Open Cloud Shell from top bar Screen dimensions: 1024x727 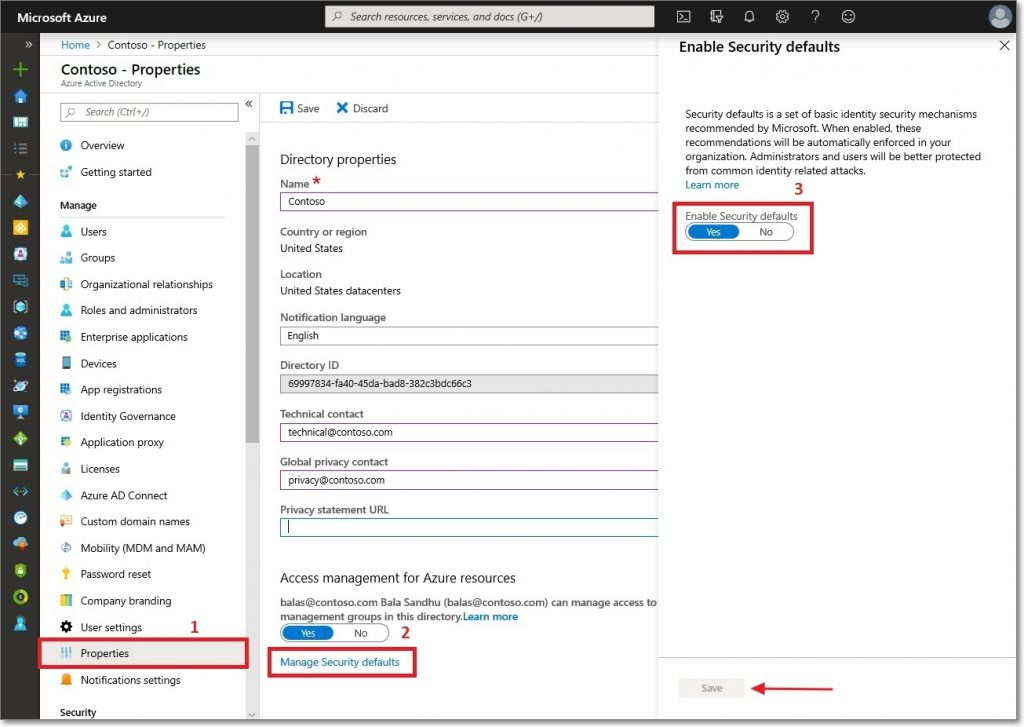coord(683,17)
